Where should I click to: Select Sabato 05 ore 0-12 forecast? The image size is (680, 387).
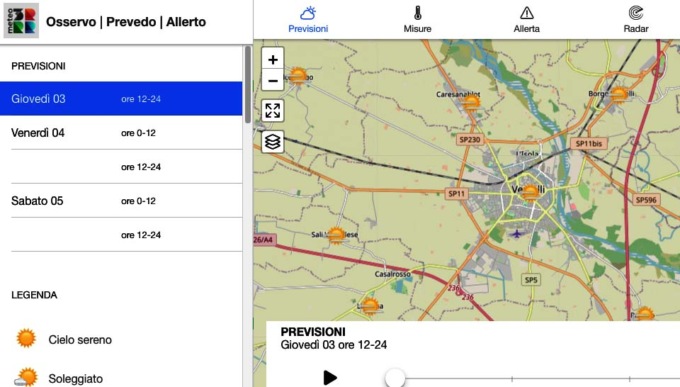coord(121,201)
